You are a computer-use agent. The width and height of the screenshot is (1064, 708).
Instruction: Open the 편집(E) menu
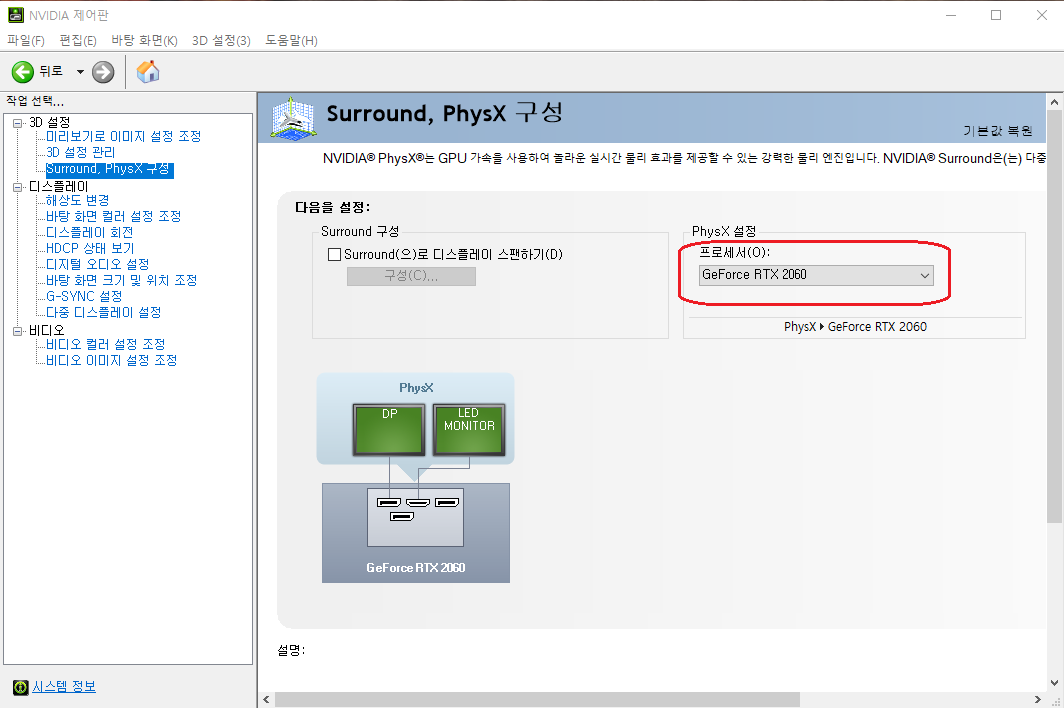[78, 41]
